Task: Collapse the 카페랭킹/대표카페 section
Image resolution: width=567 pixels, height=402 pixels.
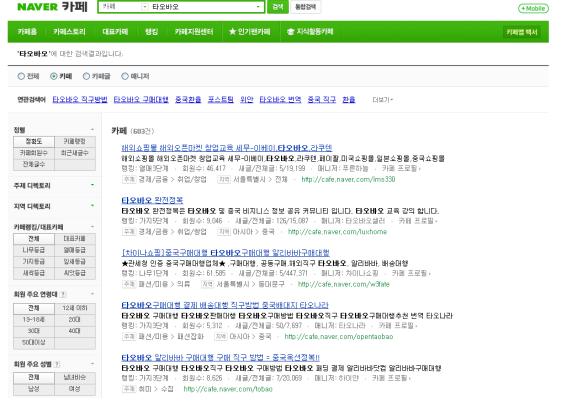Action: tap(92, 227)
